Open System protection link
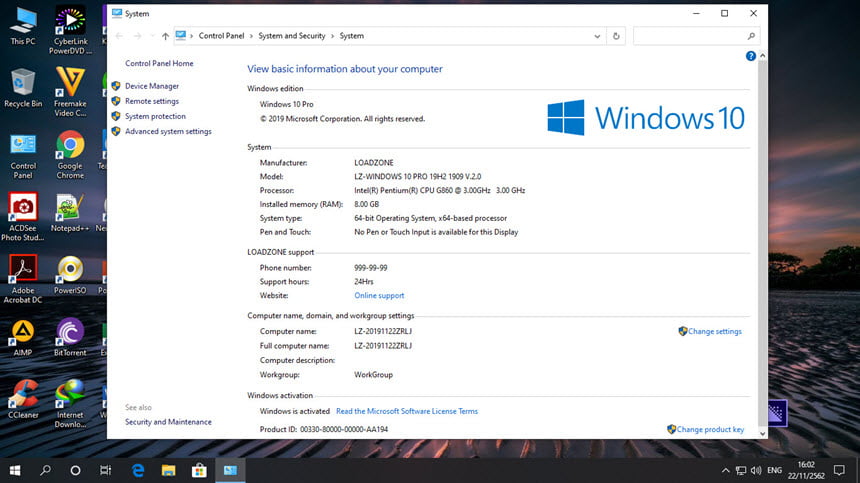860x483 pixels. point(155,116)
